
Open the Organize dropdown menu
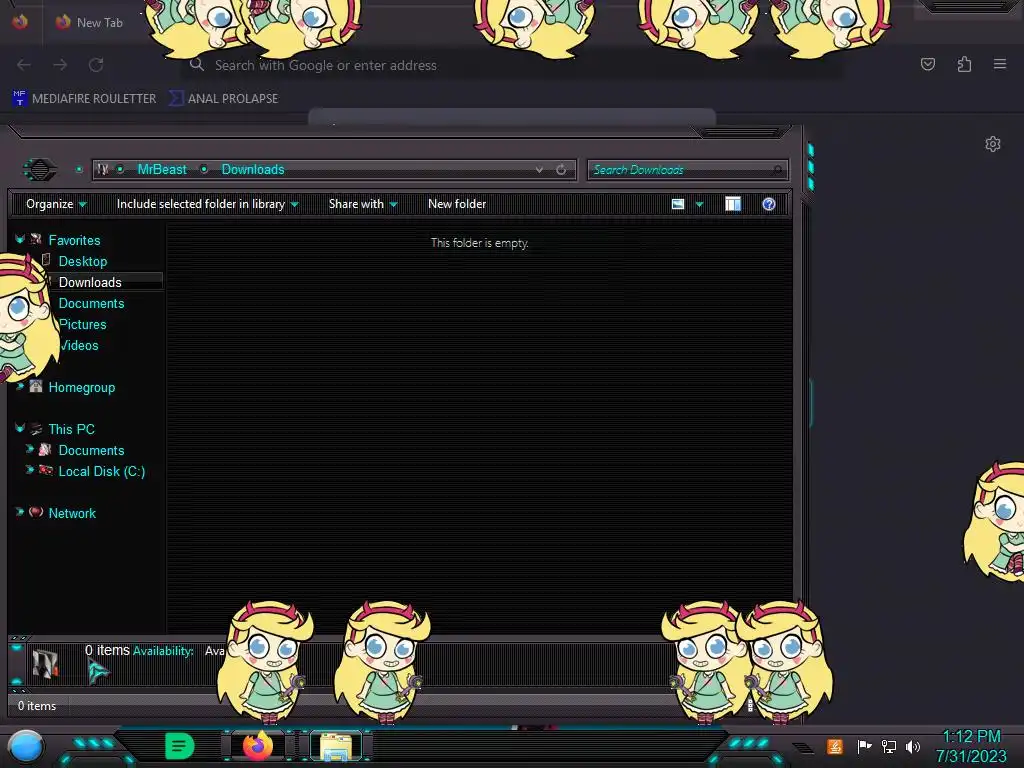(56, 204)
